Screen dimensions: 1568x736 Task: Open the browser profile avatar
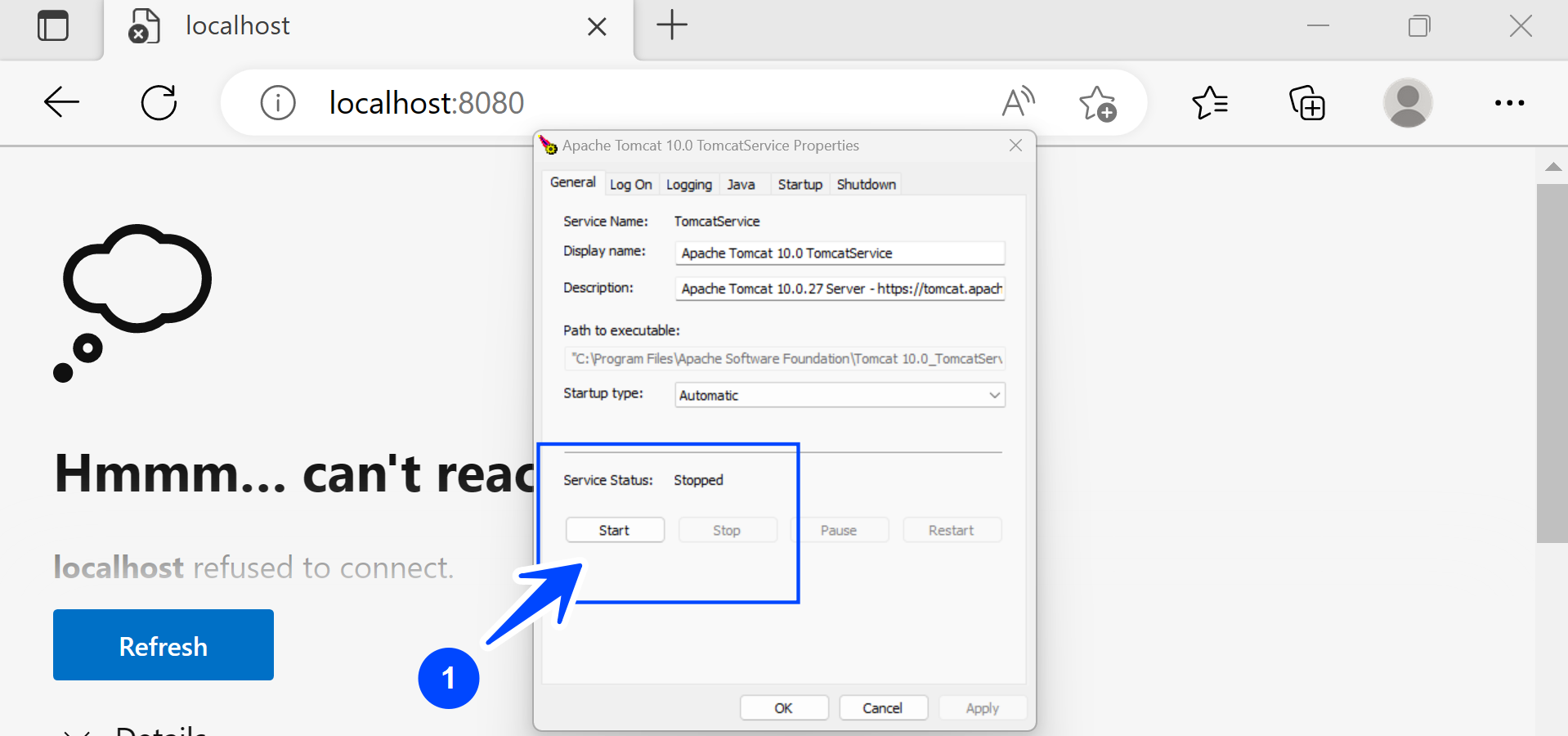pos(1408,103)
